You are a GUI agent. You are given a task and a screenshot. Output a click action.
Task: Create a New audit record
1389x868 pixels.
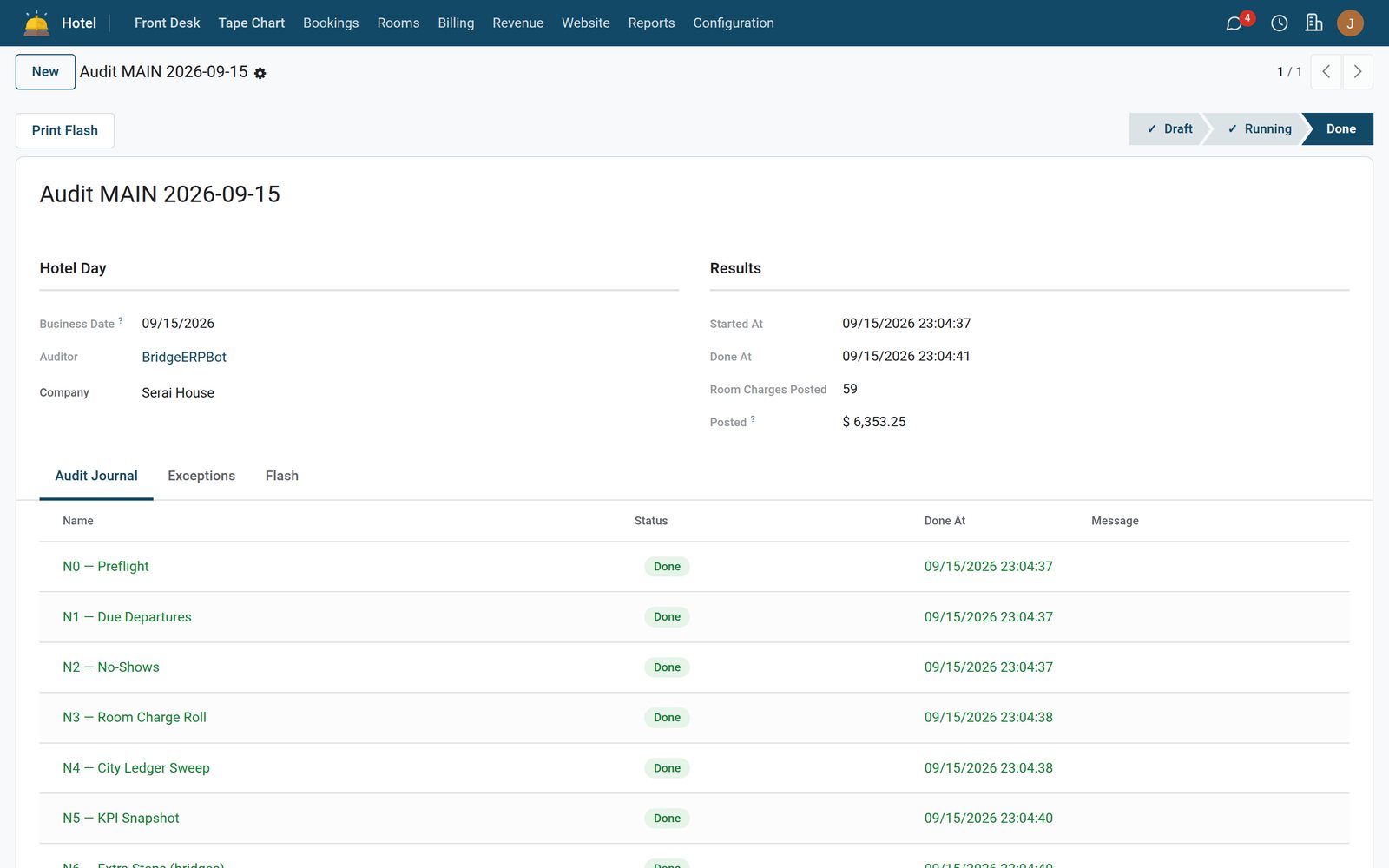point(45,72)
